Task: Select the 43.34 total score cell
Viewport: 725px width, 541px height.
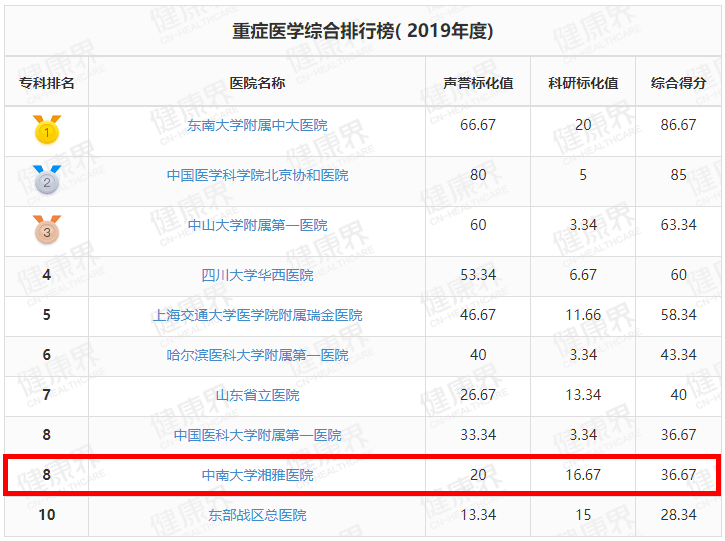Action: coord(678,355)
